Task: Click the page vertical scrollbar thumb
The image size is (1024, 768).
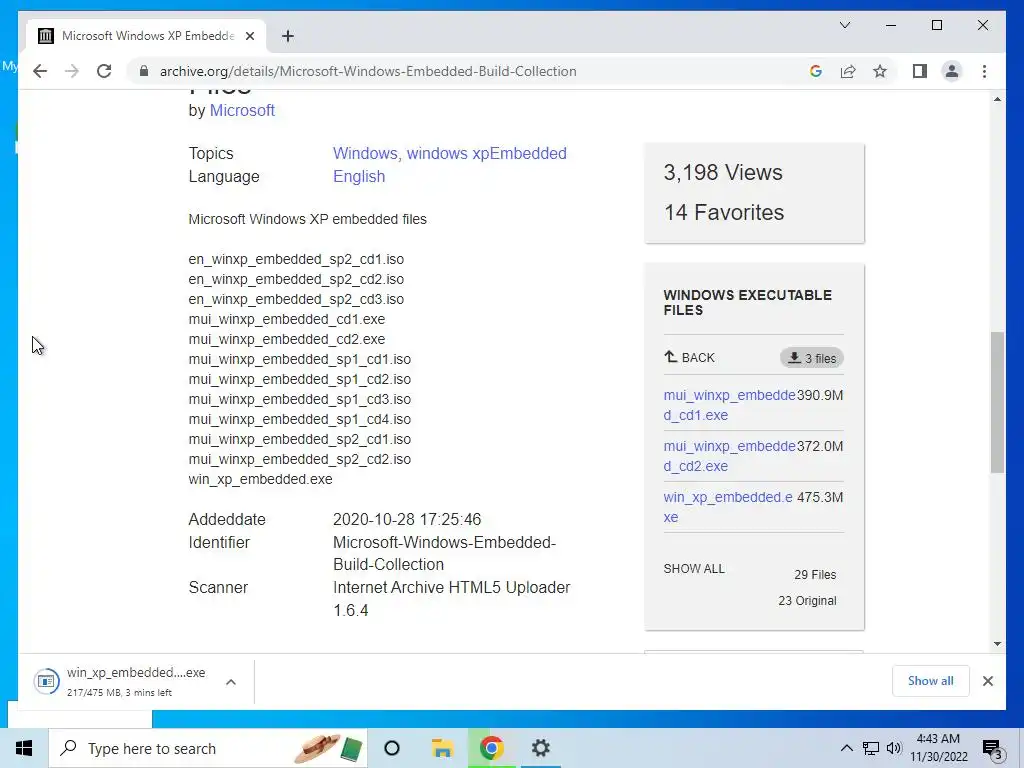Action: (x=997, y=402)
